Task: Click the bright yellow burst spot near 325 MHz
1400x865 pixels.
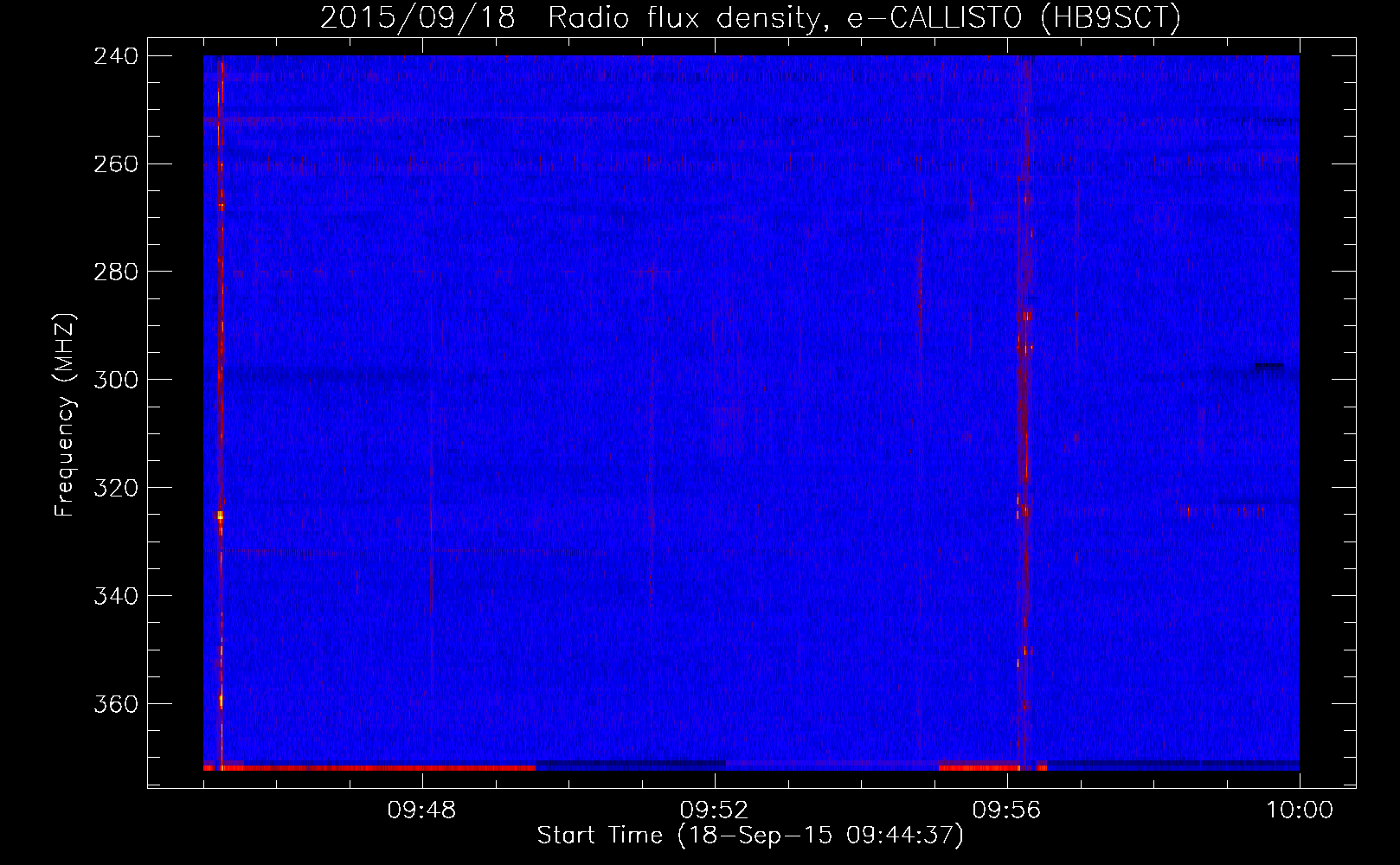Action: (x=220, y=515)
